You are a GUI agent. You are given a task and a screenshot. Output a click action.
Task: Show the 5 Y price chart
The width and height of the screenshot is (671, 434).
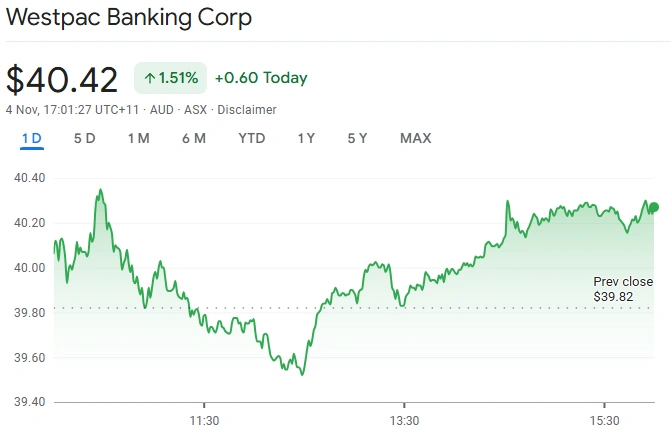(x=358, y=138)
